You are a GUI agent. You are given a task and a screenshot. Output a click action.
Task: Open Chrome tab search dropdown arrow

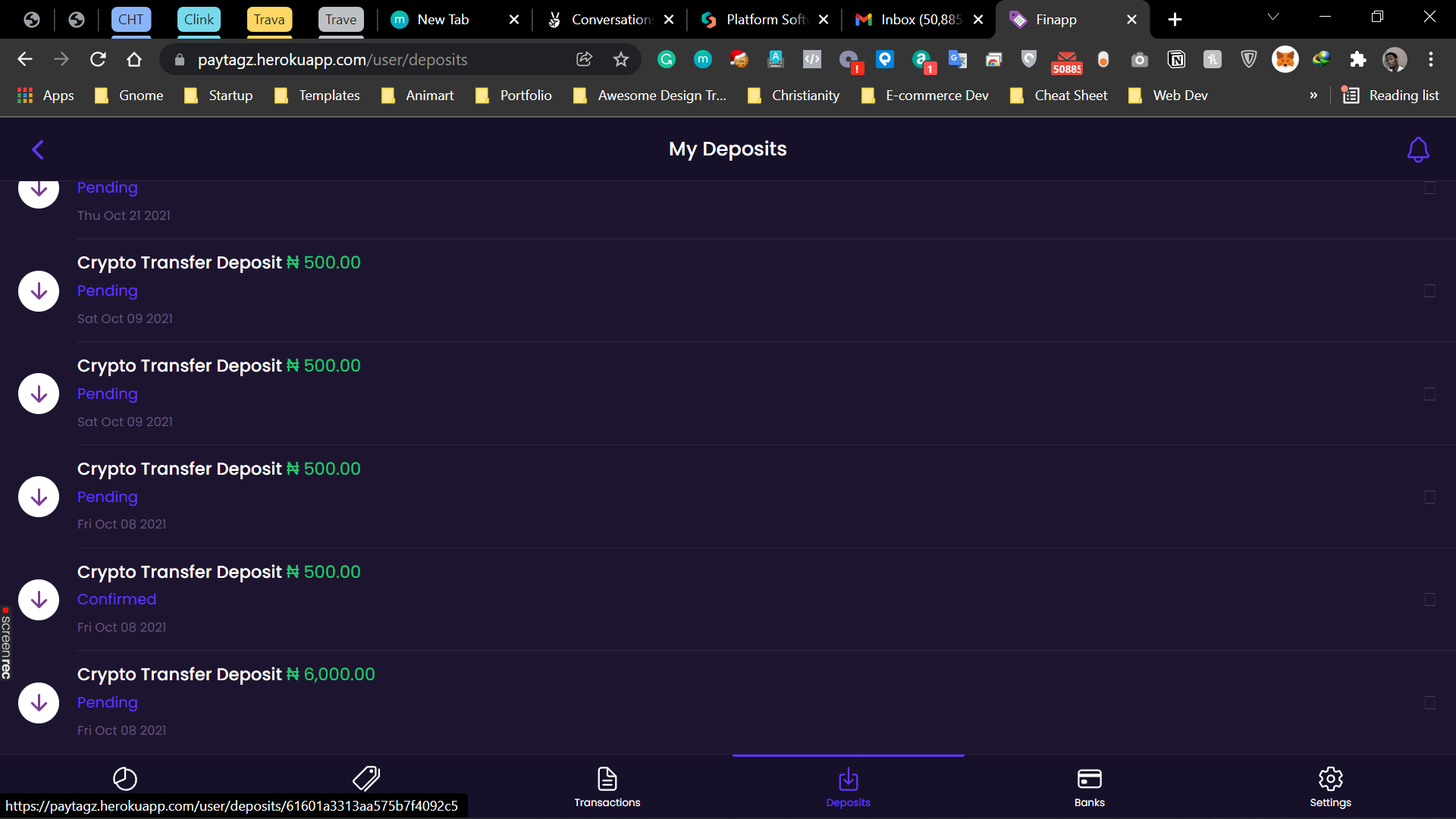[1273, 17]
